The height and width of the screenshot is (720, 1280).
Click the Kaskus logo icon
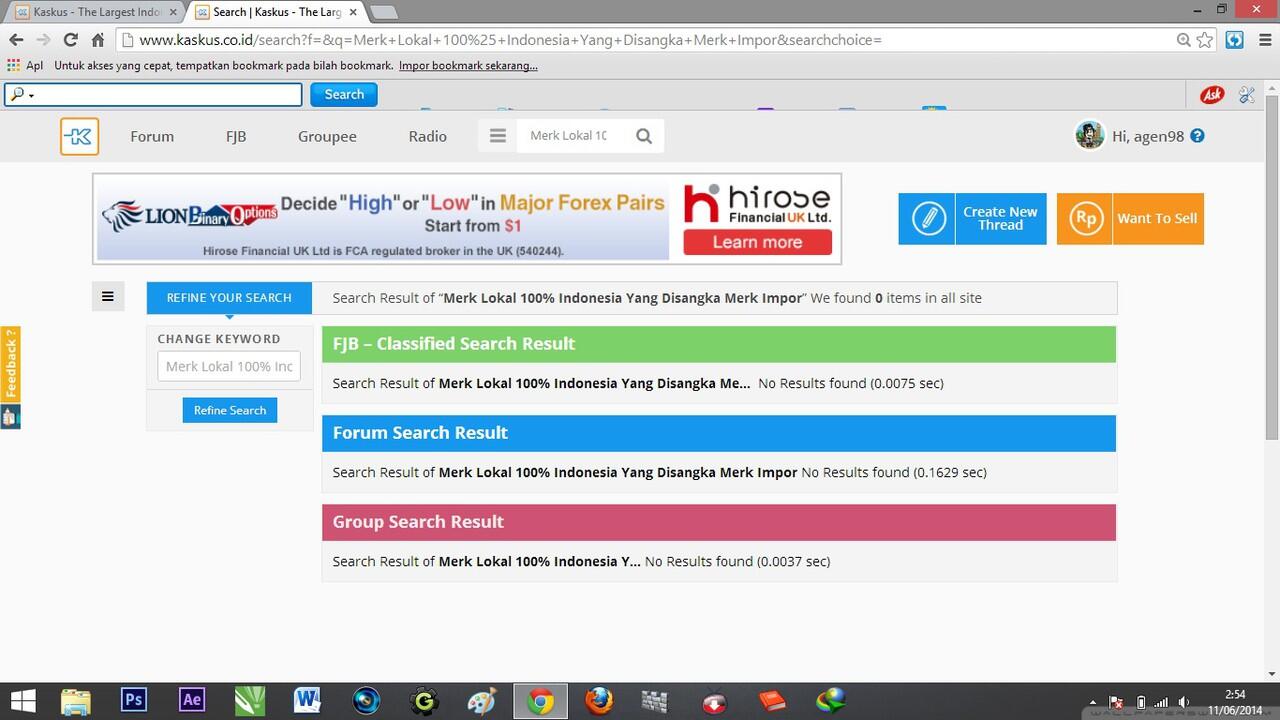coord(79,136)
